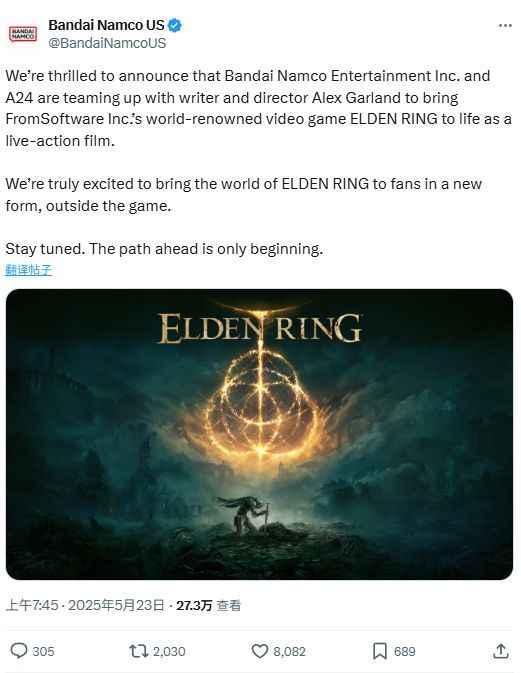Viewport: 521px width, 673px height.
Task: Like the post with the heart icon
Action: tap(260, 651)
